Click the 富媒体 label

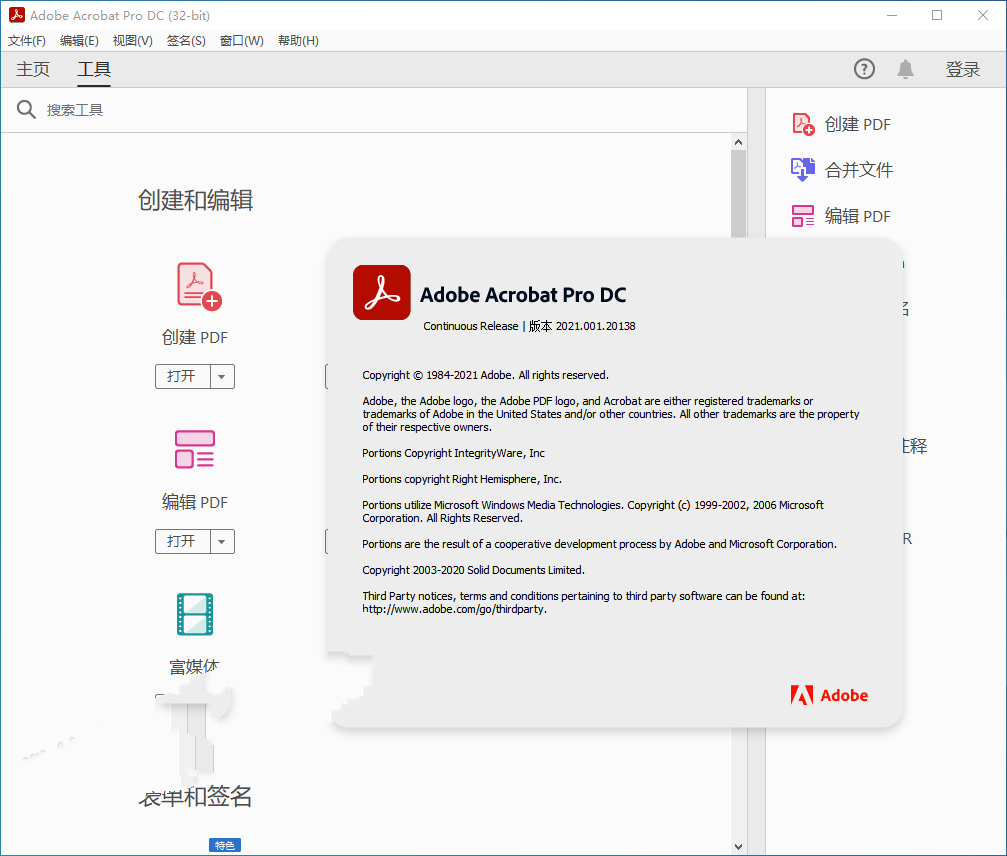click(x=195, y=667)
